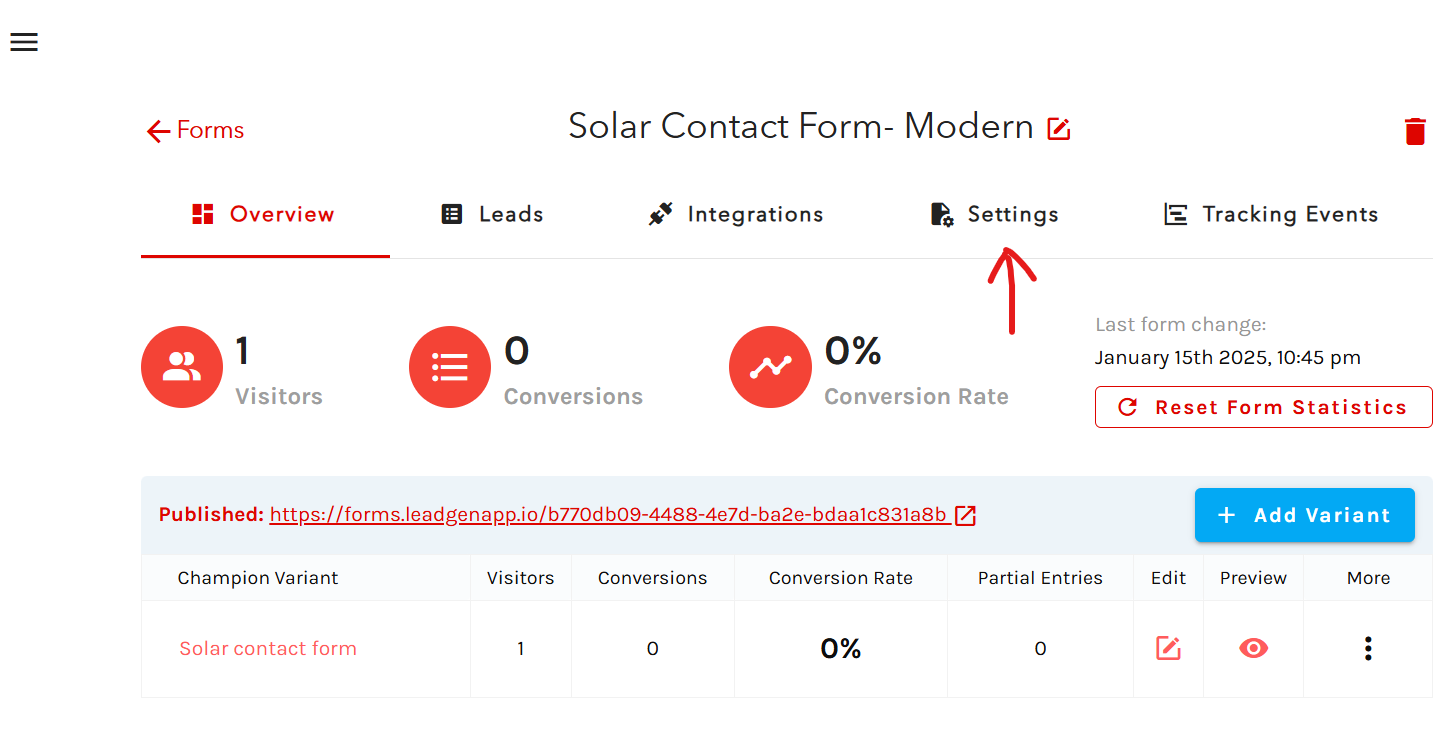Click the Add Variant button

pyautogui.click(x=1304, y=514)
